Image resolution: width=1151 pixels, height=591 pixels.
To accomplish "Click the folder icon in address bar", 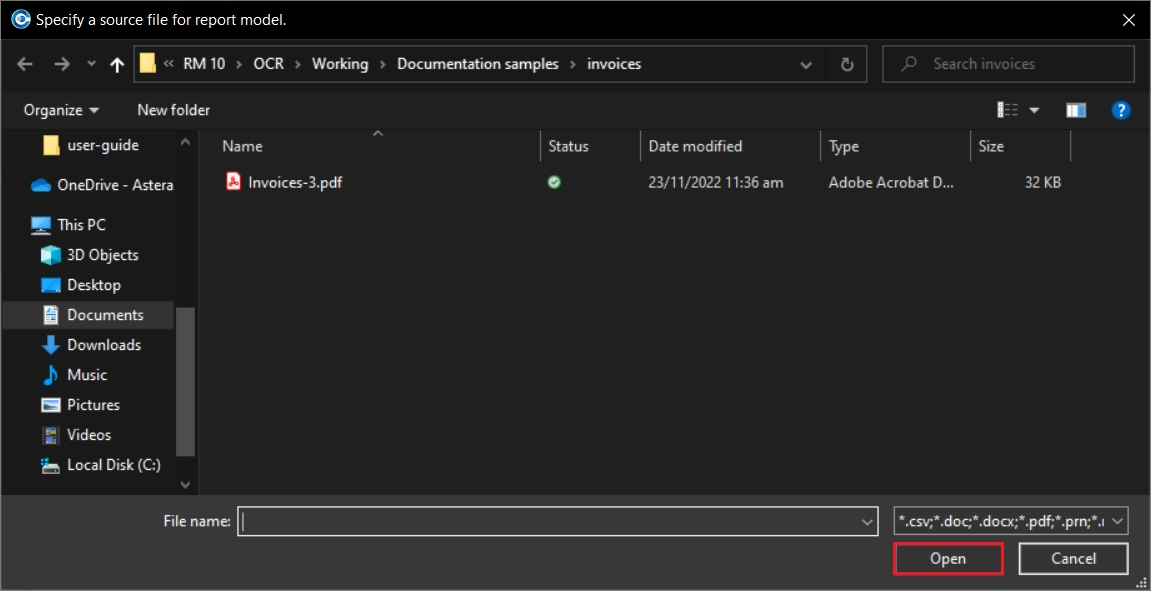I will [148, 64].
